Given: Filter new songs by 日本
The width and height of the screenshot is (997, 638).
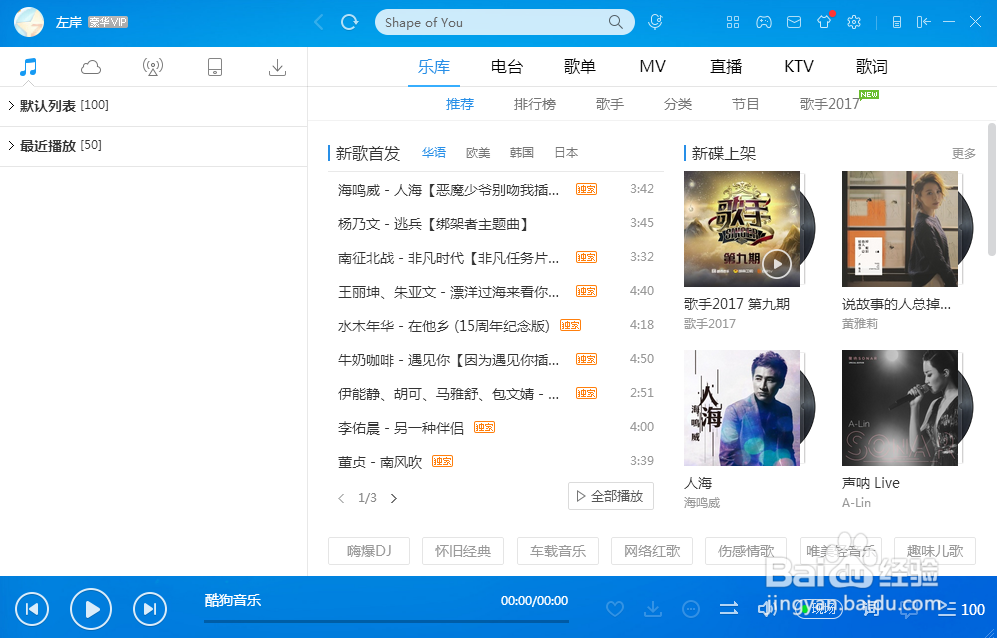Looking at the screenshot, I should (x=566, y=153).
